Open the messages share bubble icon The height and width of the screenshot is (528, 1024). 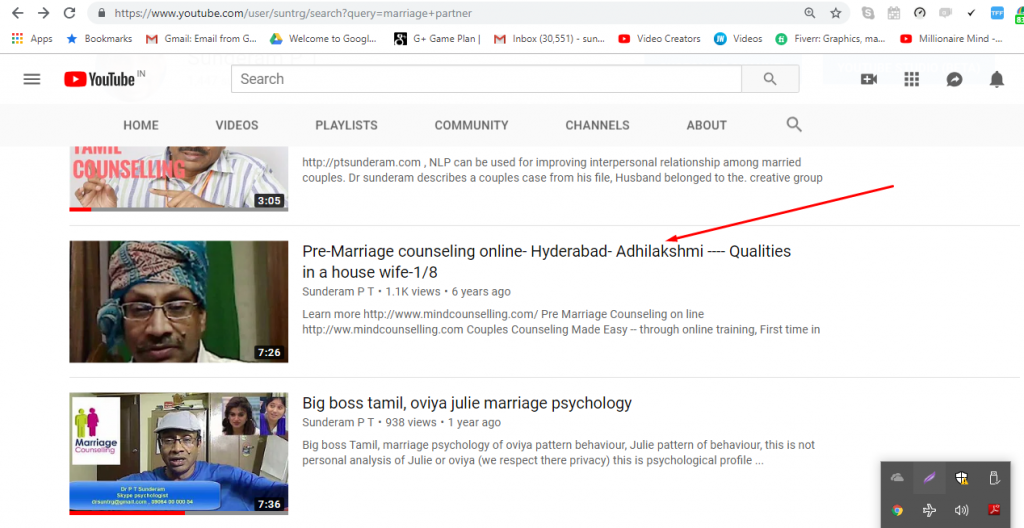click(954, 79)
